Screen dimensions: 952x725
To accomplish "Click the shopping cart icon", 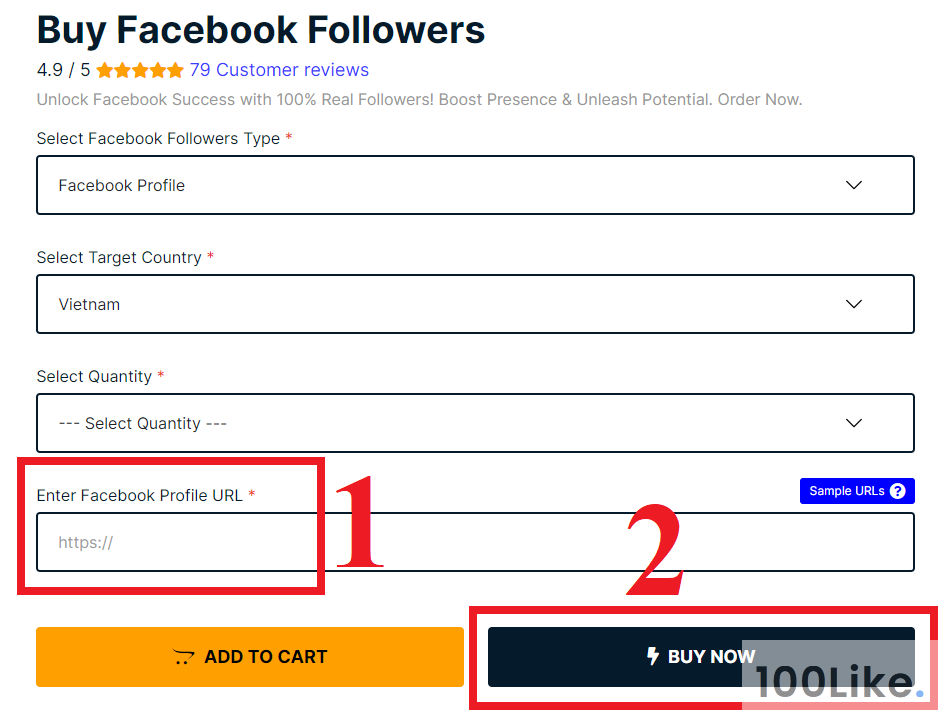I will 183,657.
